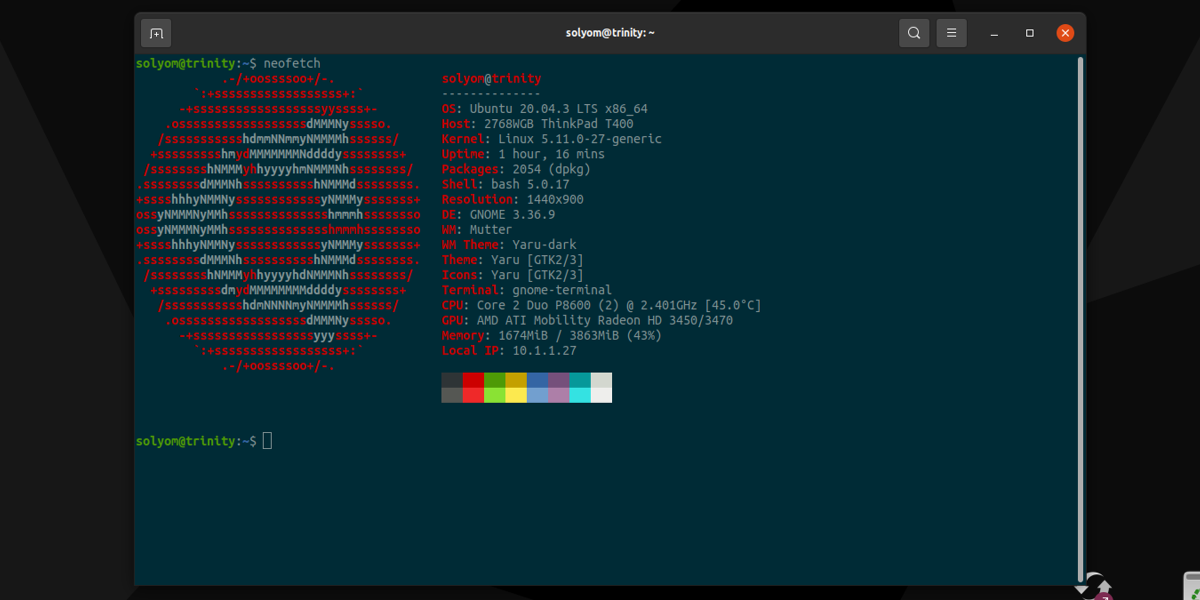1200x600 pixels.
Task: Click the red solyom@trinity neofetch header
Action: tap(491, 78)
